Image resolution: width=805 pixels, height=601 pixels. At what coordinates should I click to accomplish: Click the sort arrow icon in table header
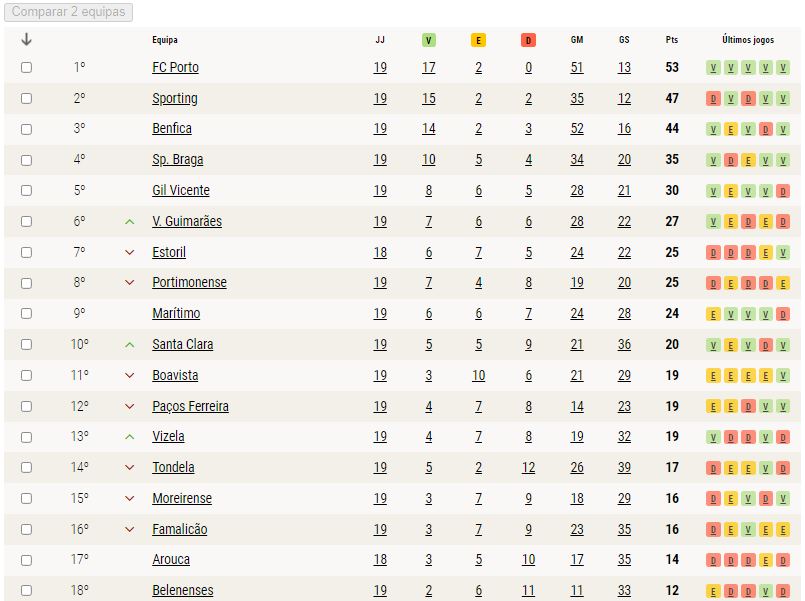point(27,40)
